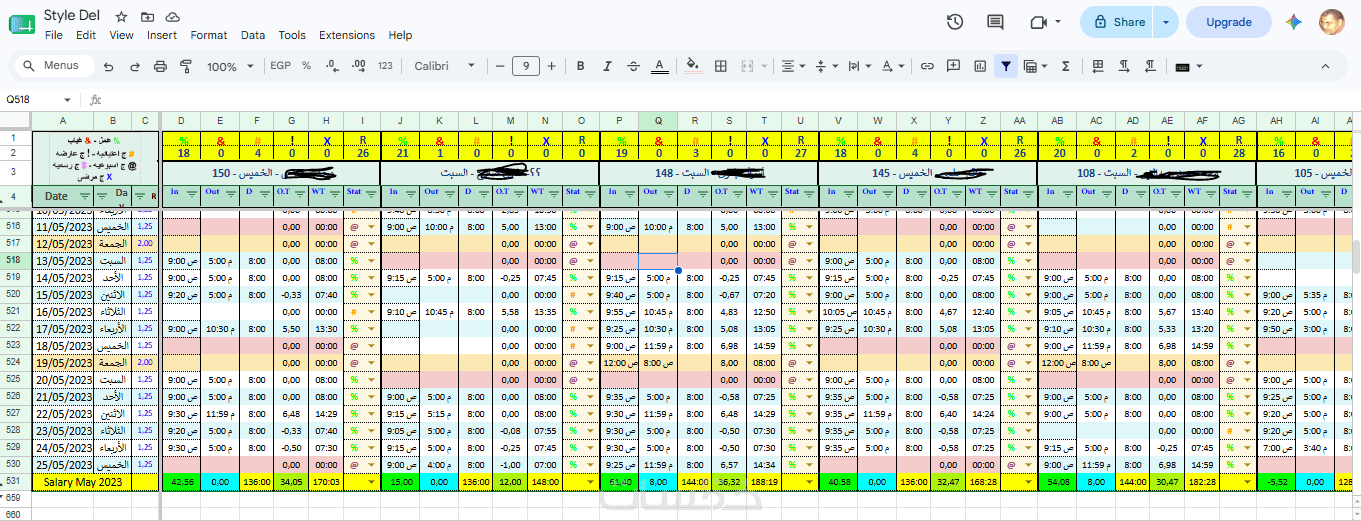Click the Gemini sparkle icon
Viewport: 1361px width, 521px height.
pos(1294,22)
